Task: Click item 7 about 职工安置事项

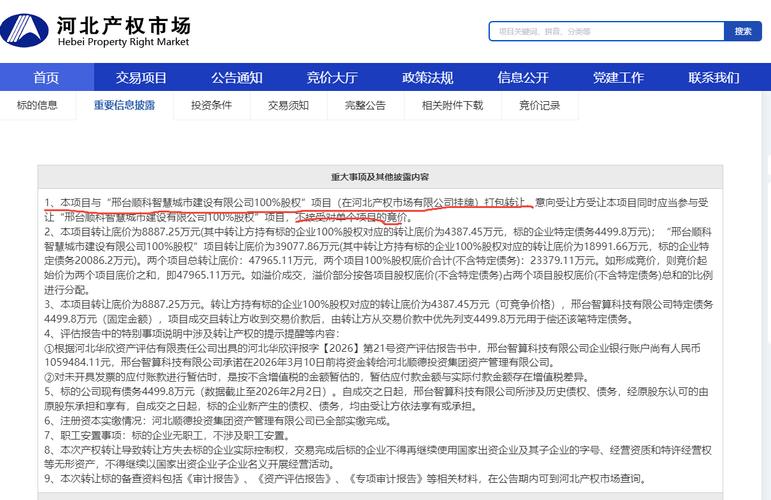Action: (x=168, y=436)
